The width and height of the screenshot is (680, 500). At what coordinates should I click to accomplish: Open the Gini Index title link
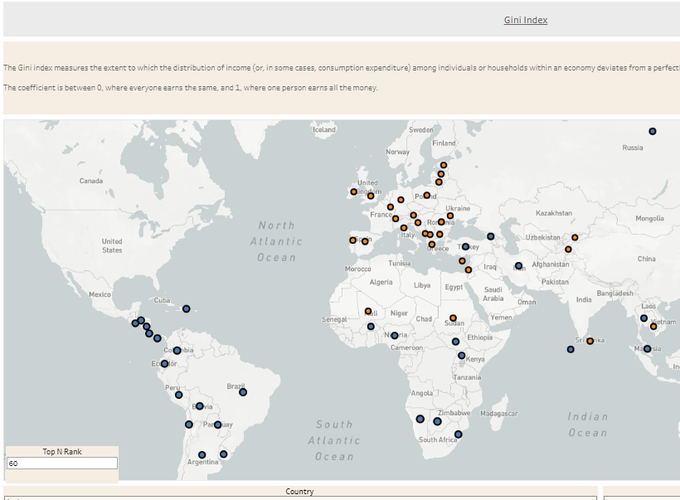[525, 20]
